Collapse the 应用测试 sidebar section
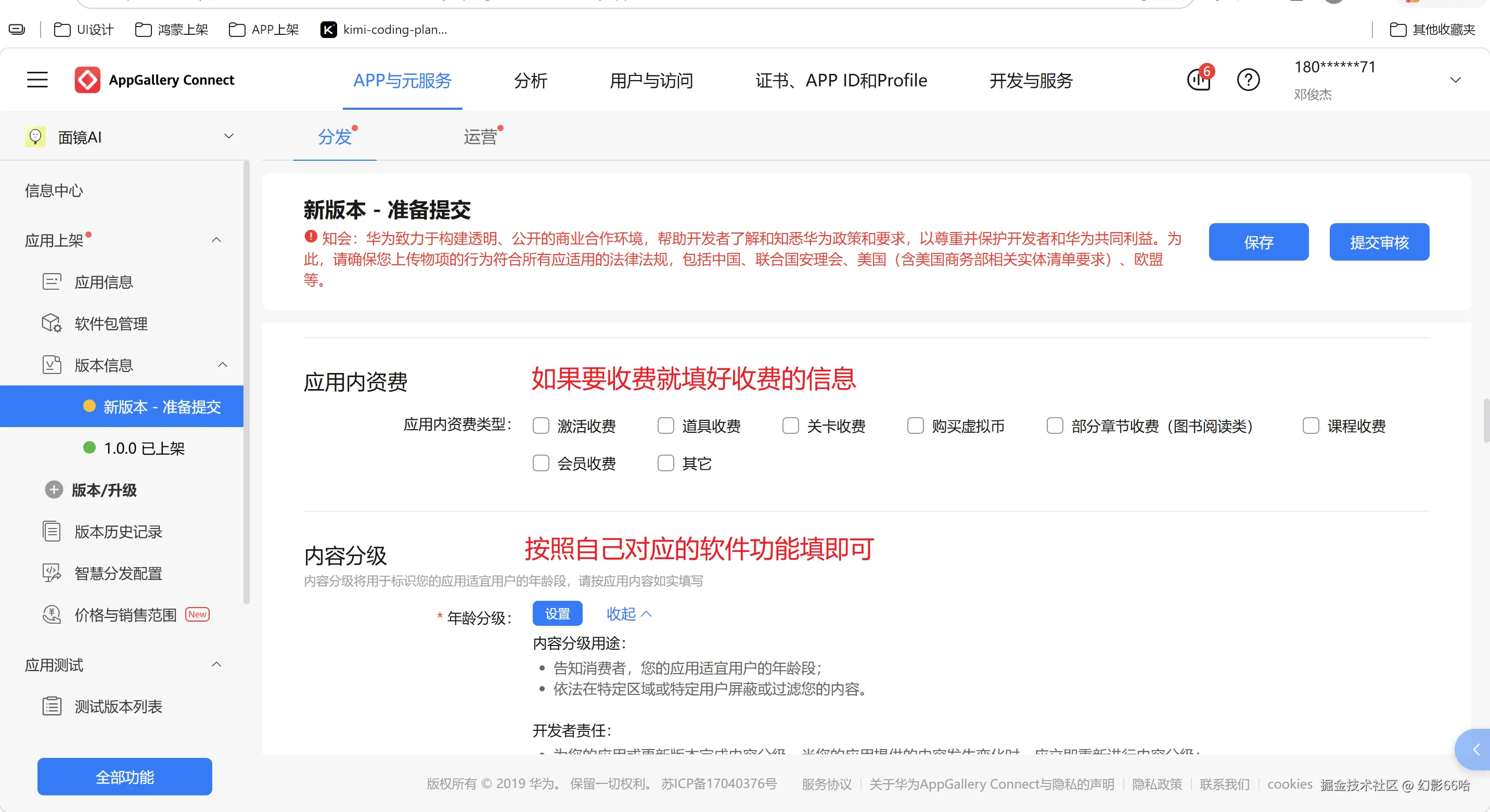This screenshot has height=812, width=1490. point(216,664)
